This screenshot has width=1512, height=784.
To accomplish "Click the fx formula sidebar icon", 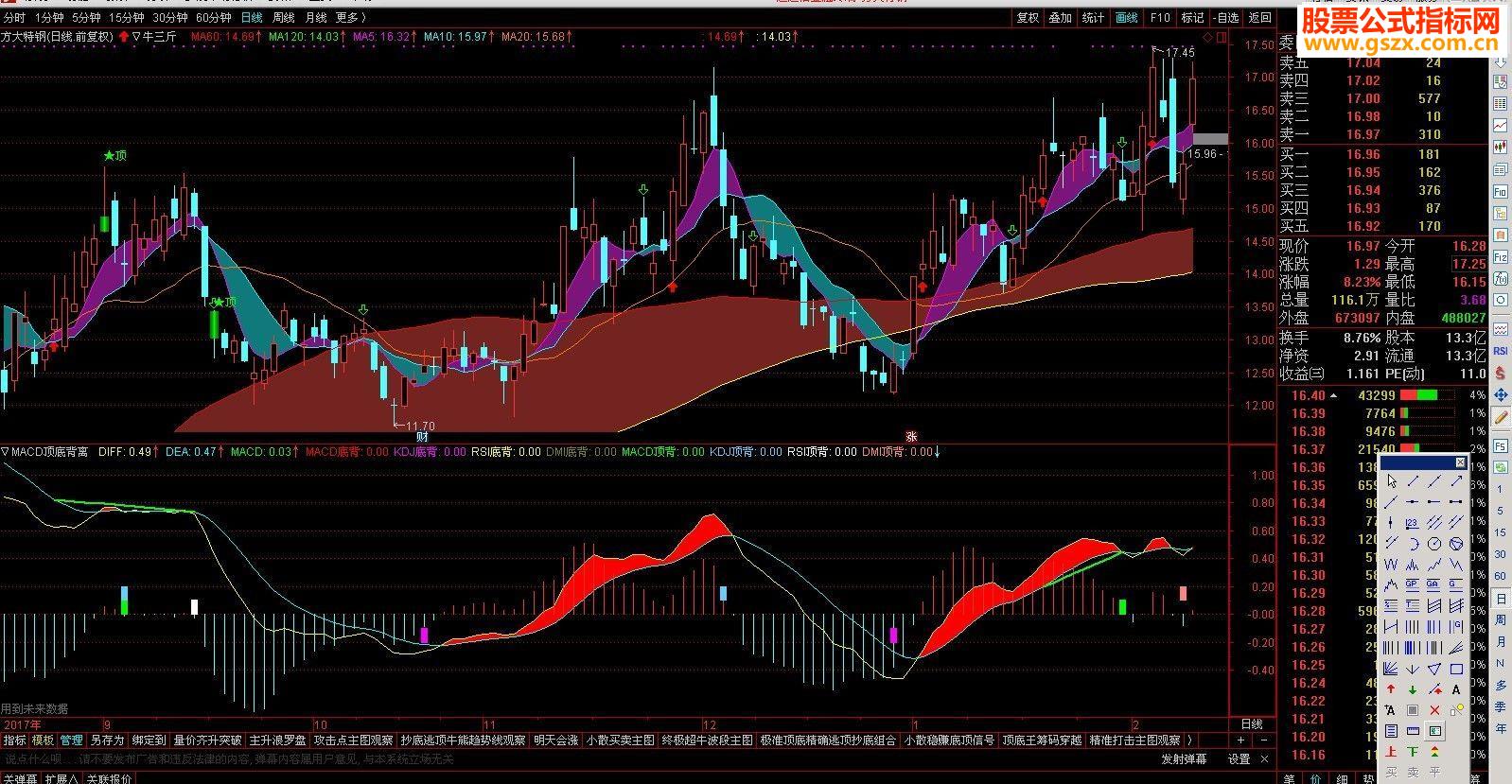I will click(x=1500, y=278).
